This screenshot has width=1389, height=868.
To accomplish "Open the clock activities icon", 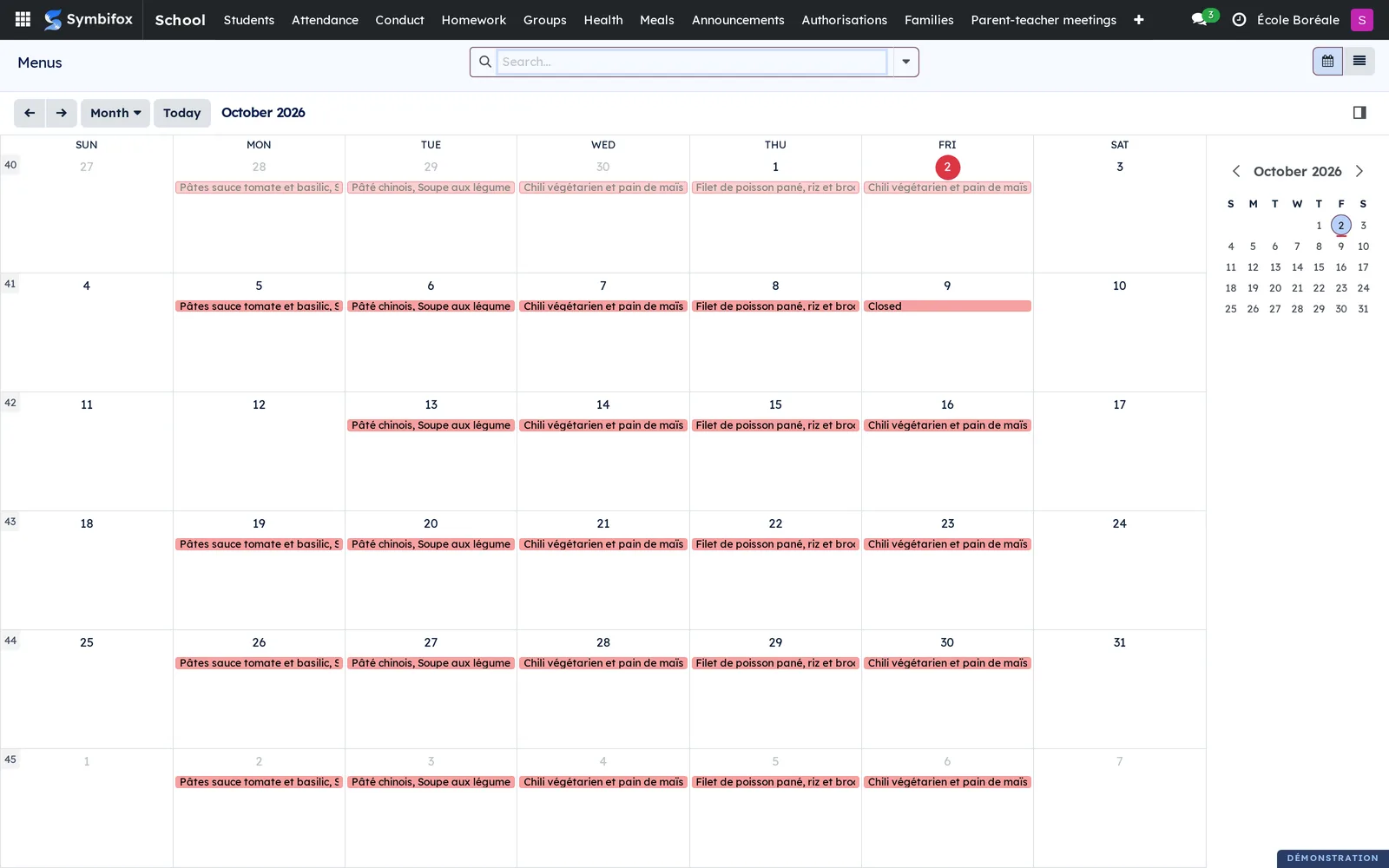I will 1239,19.
